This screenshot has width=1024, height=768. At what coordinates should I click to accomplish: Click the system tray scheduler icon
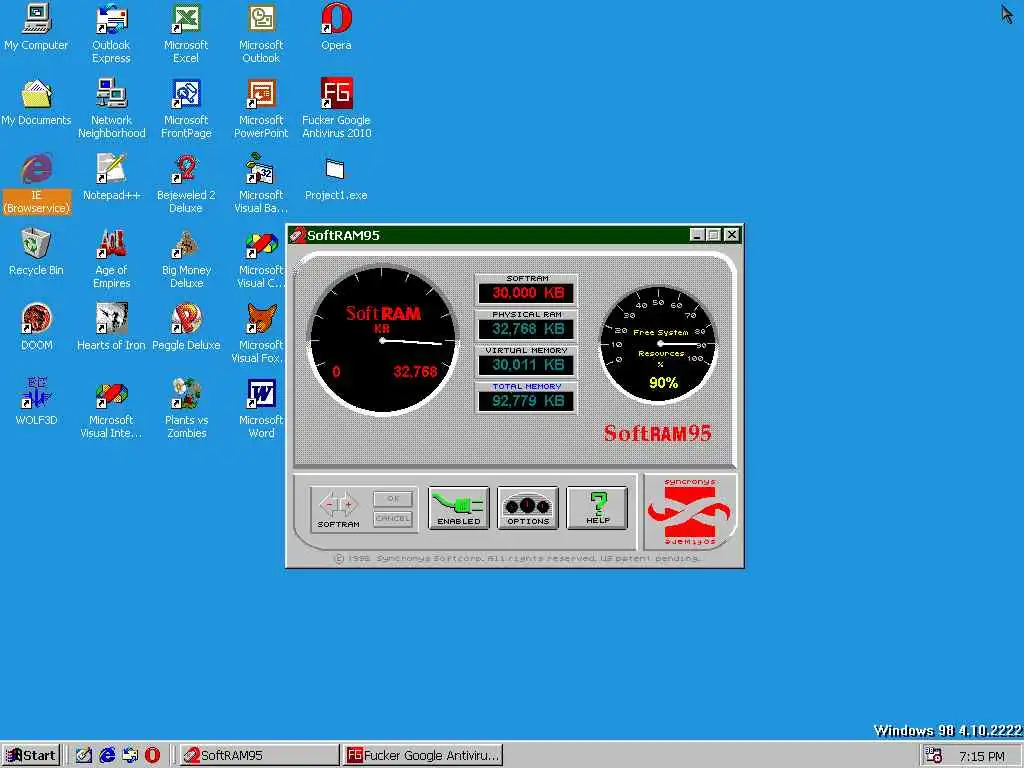point(934,756)
